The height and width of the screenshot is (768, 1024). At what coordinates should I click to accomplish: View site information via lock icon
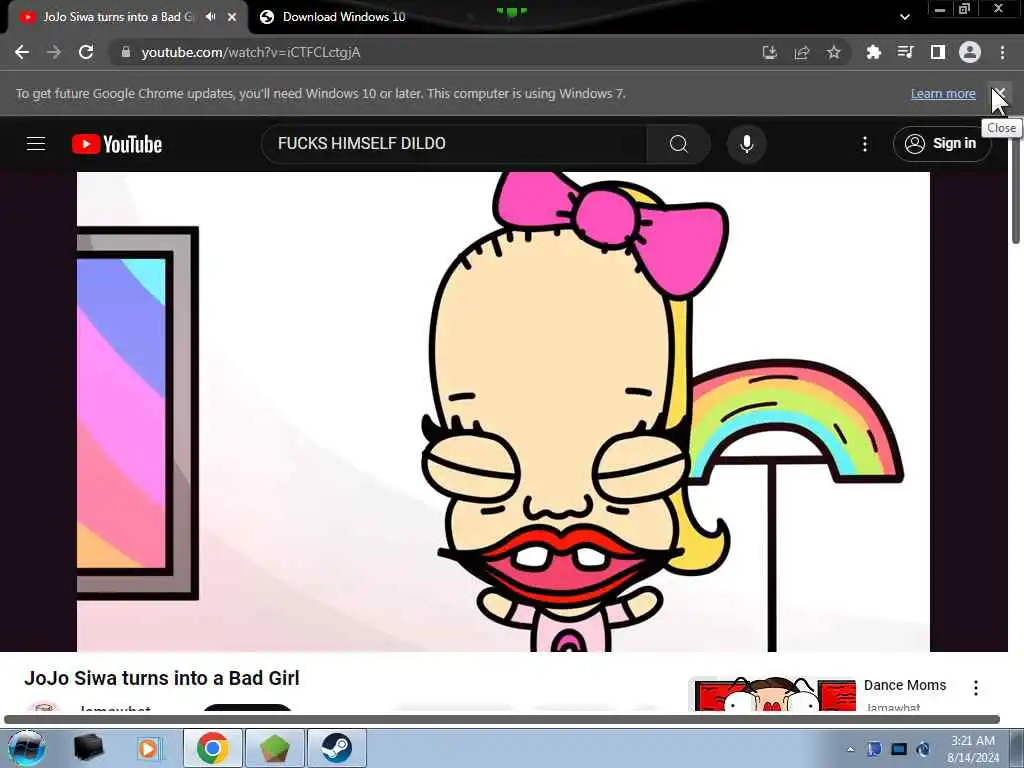click(126, 52)
